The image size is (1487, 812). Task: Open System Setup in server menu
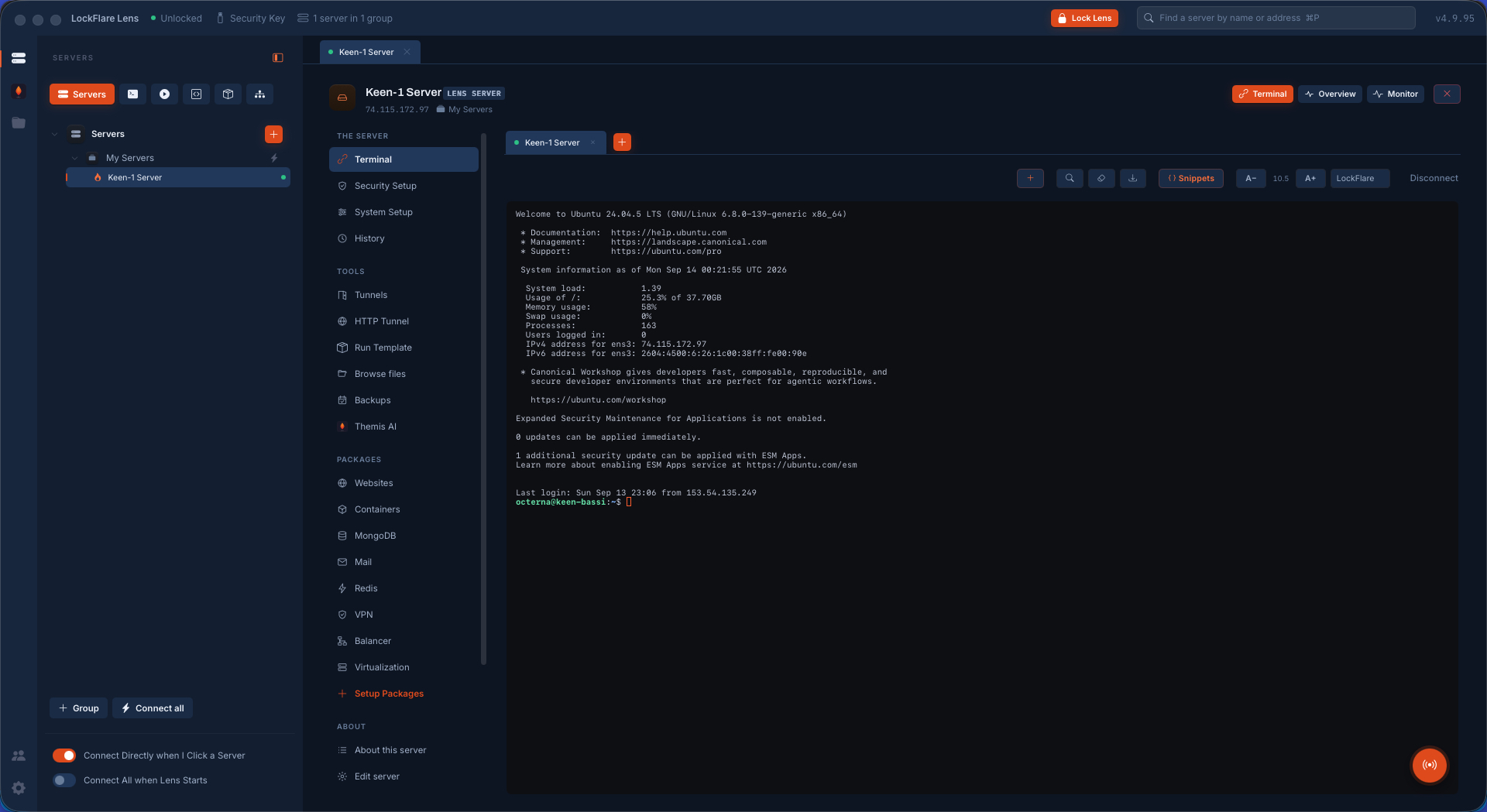(404, 212)
